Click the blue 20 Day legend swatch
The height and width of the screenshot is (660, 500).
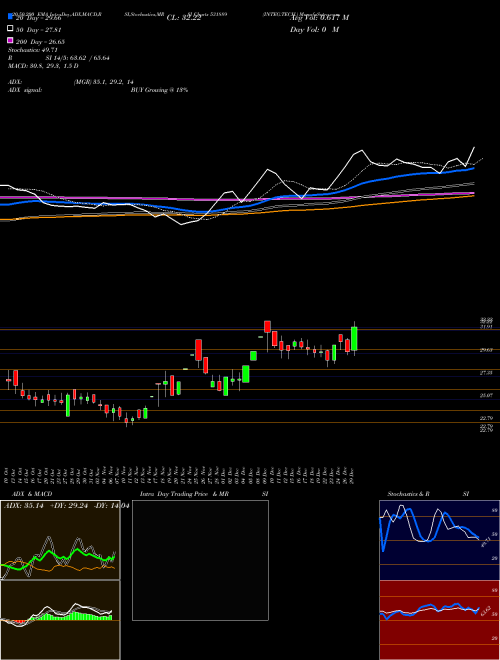[x=10, y=17]
